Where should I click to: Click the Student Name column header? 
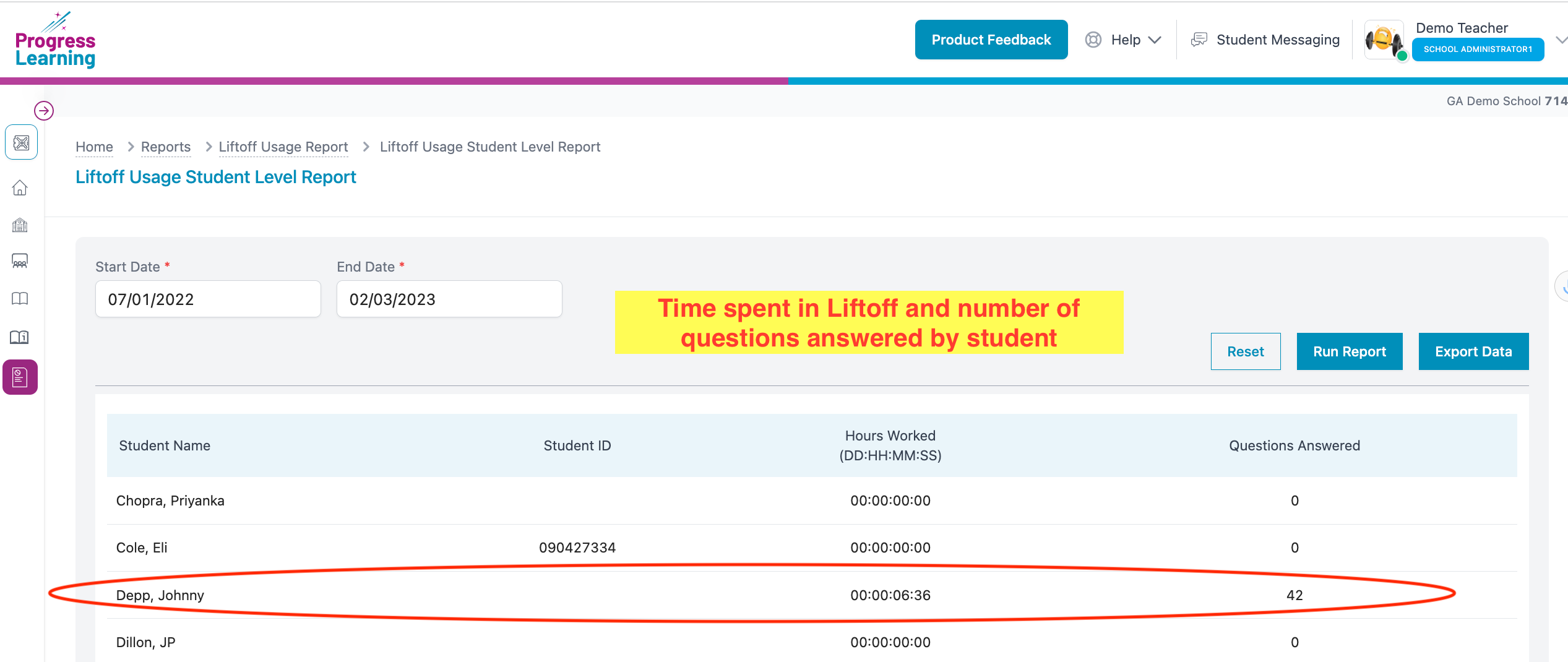[165, 445]
